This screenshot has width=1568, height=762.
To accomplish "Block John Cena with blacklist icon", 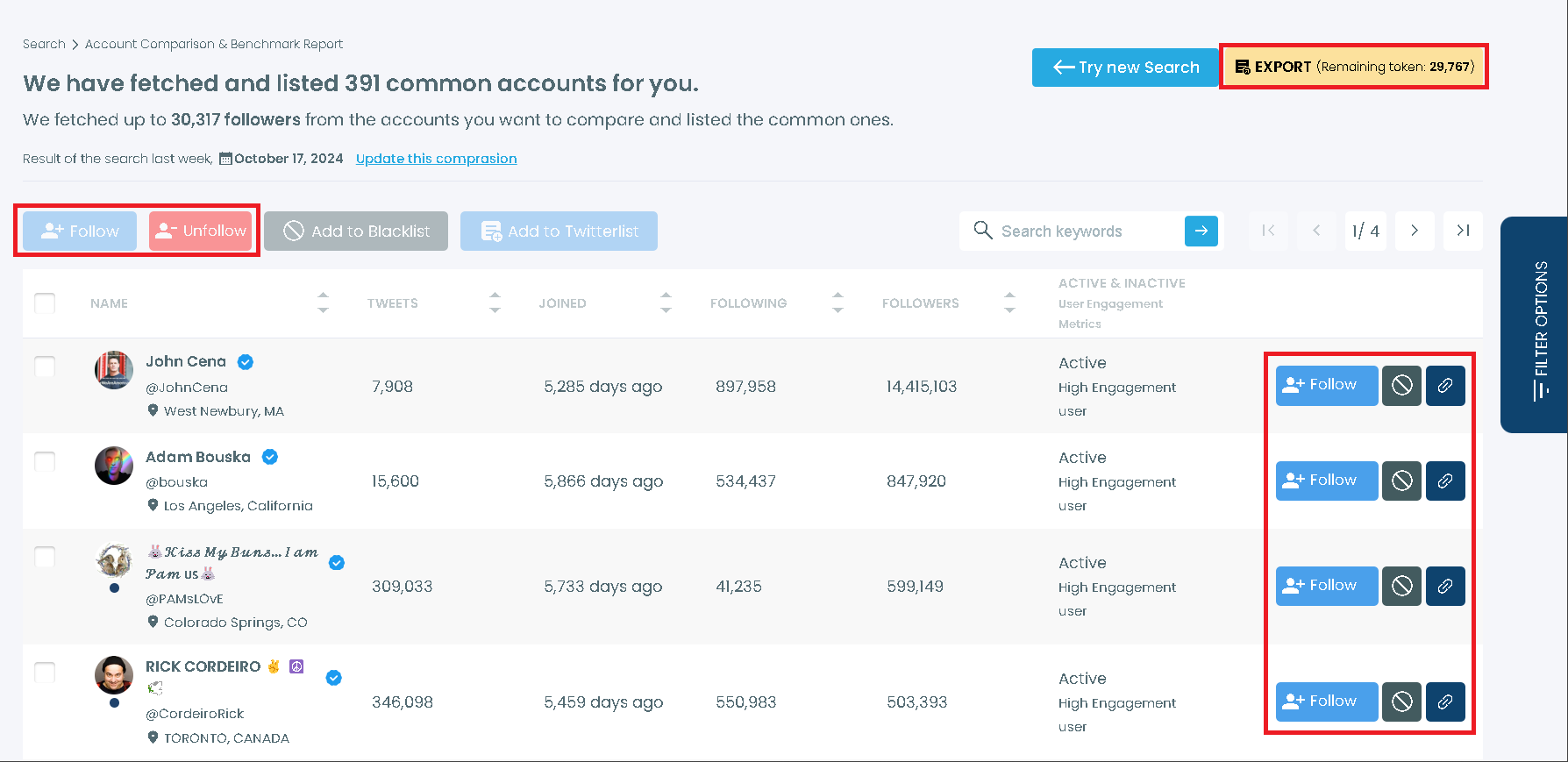I will 1401,386.
